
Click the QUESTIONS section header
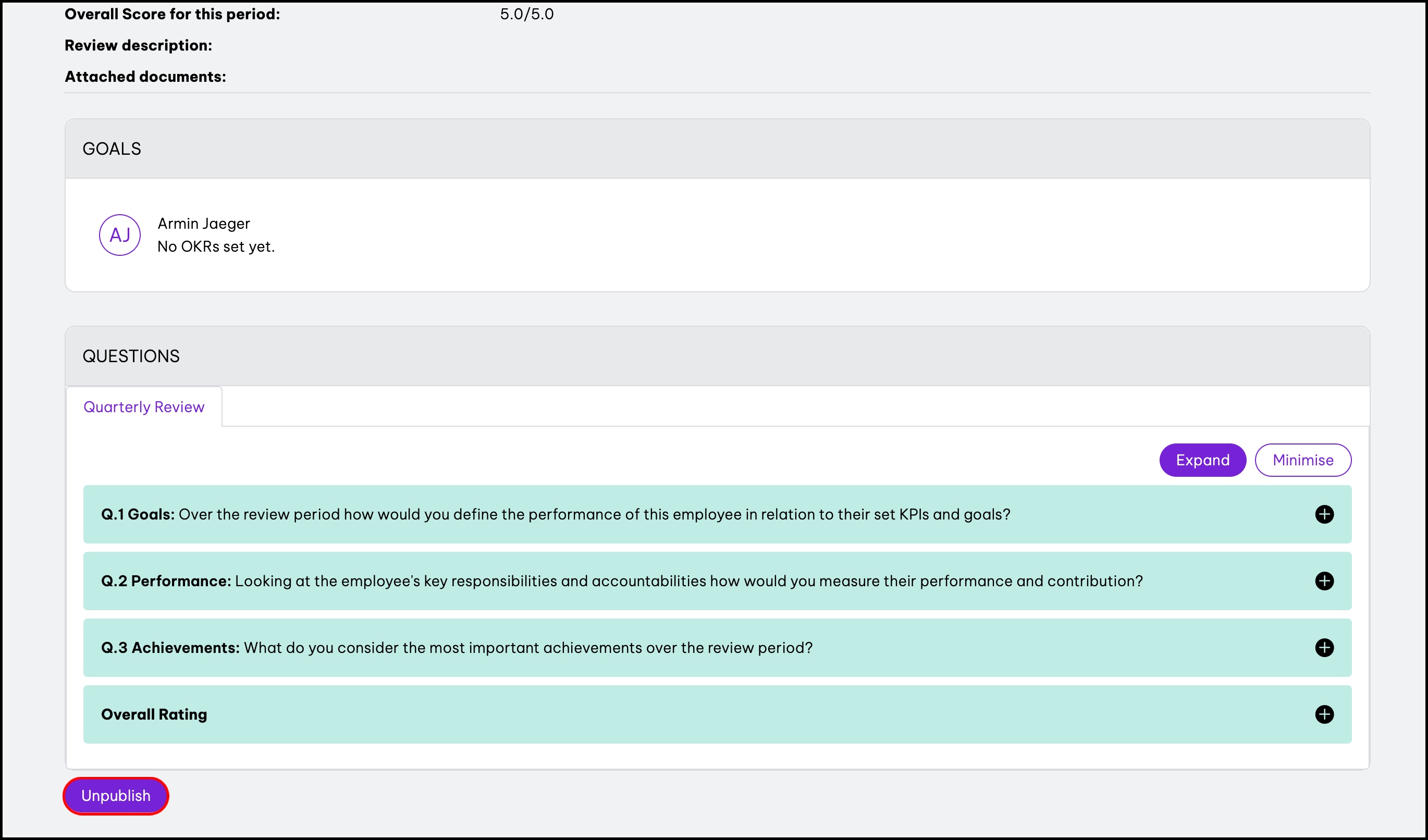[131, 356]
